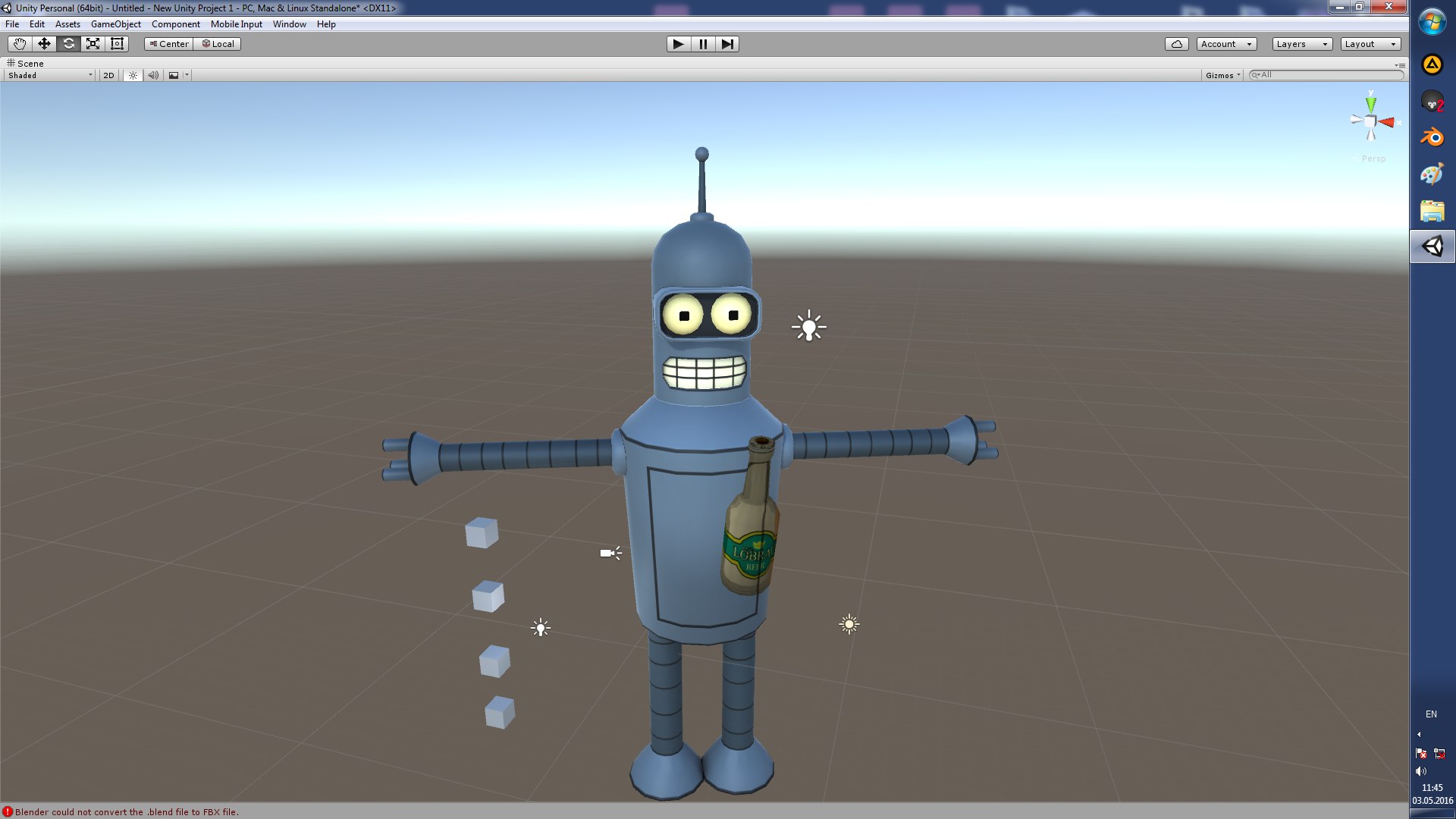Select the topmost cube in the scene
This screenshot has width=1456, height=819.
(x=482, y=532)
